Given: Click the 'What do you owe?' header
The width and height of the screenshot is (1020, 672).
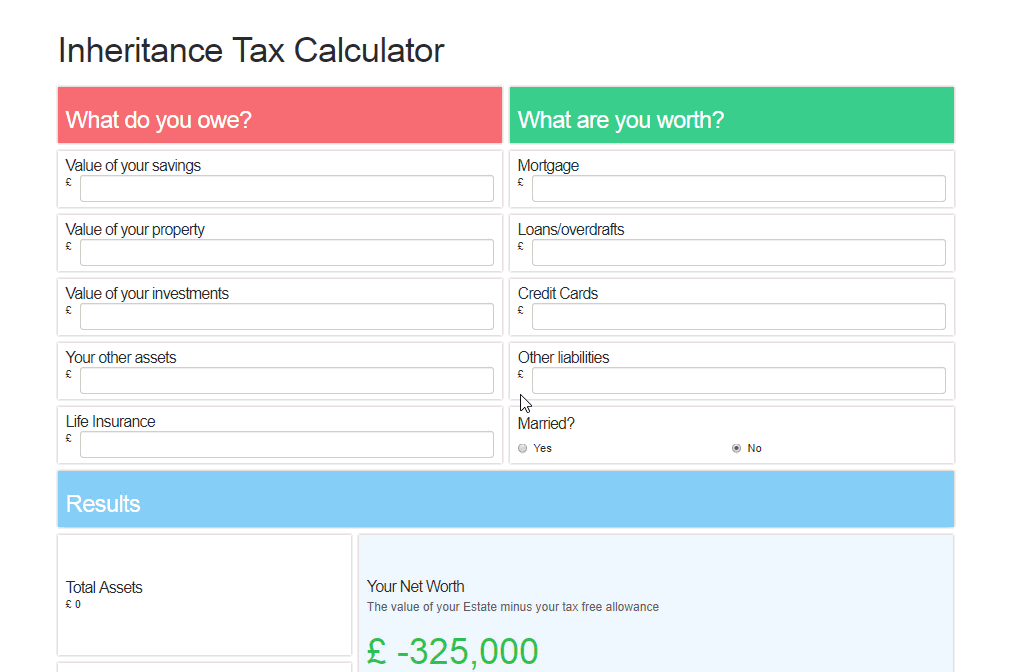Looking at the screenshot, I should [280, 115].
